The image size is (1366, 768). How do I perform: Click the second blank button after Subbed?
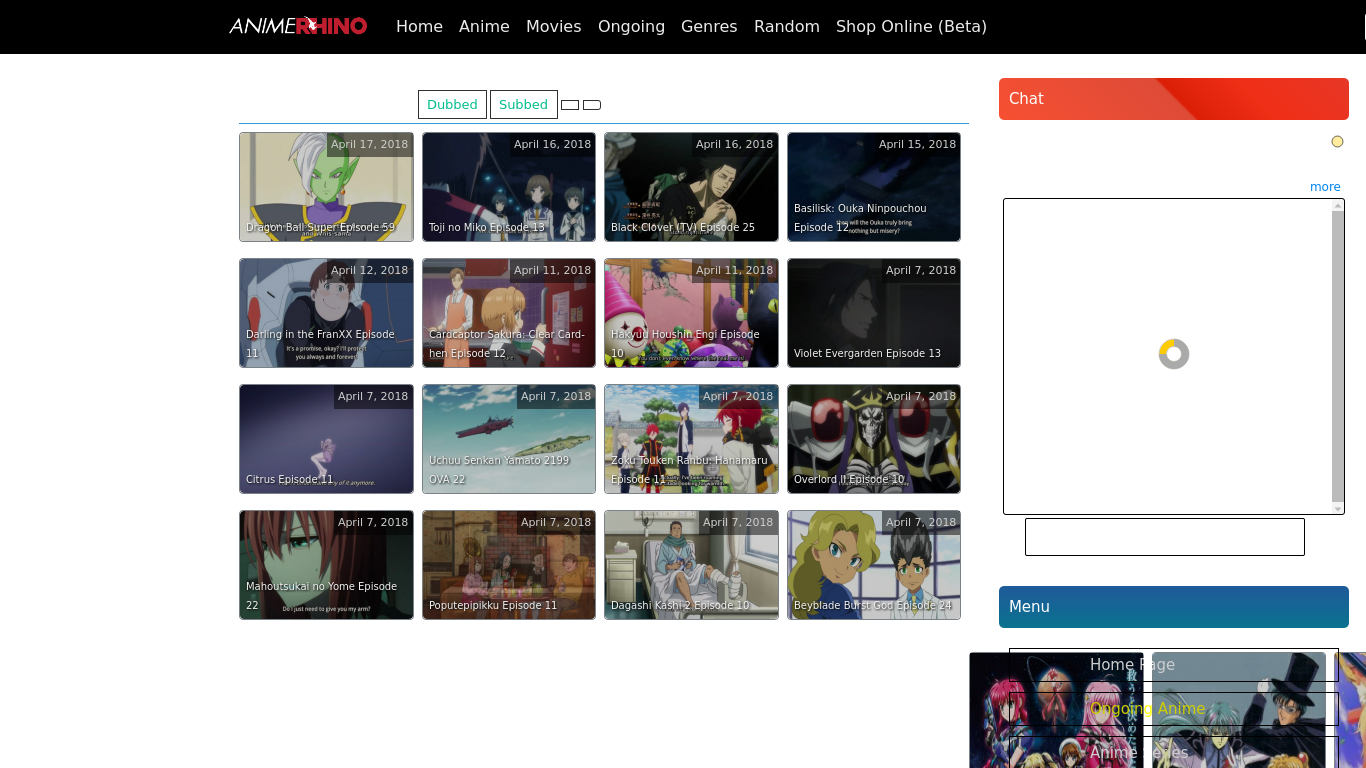pyautogui.click(x=592, y=105)
